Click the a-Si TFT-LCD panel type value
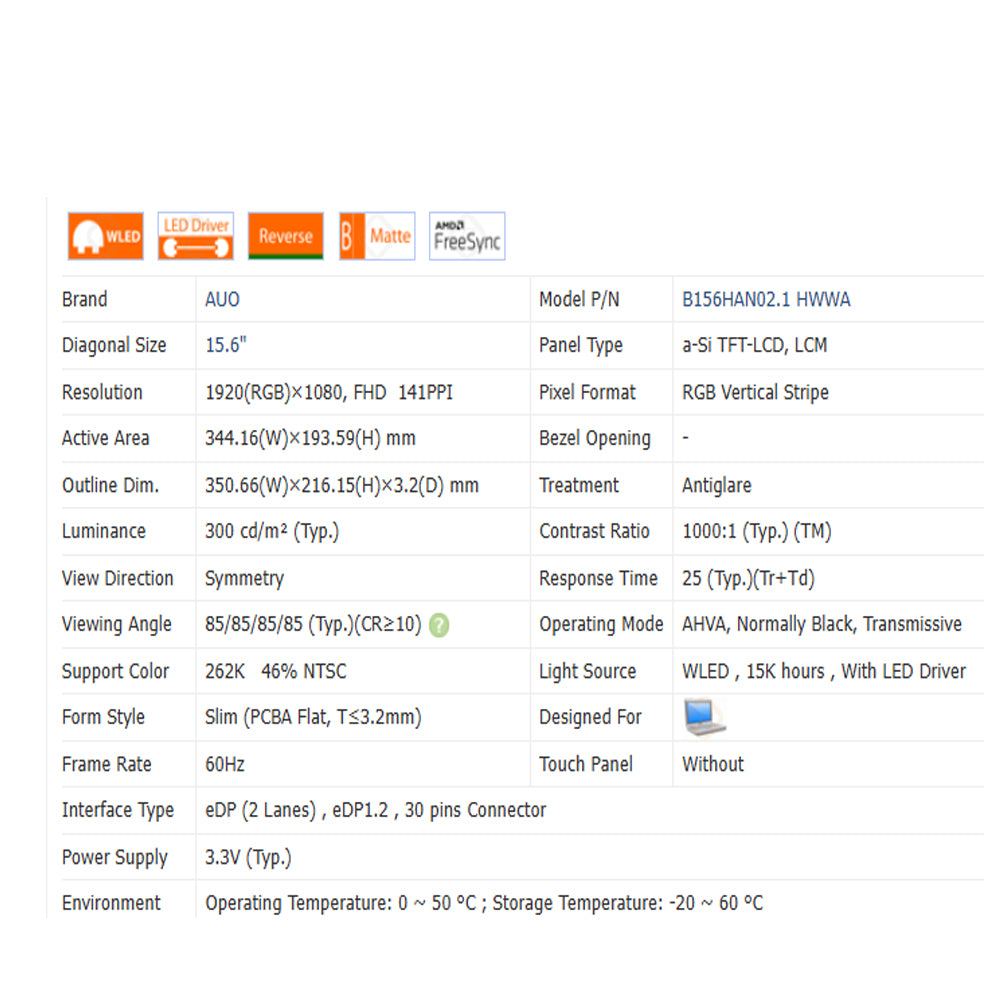Viewport: 1000px width, 1000px height. [754, 345]
